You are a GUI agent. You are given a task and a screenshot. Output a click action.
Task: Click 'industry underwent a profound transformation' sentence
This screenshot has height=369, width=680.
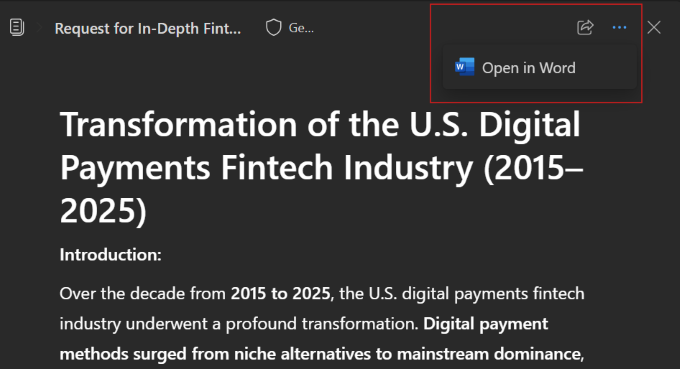point(239,324)
